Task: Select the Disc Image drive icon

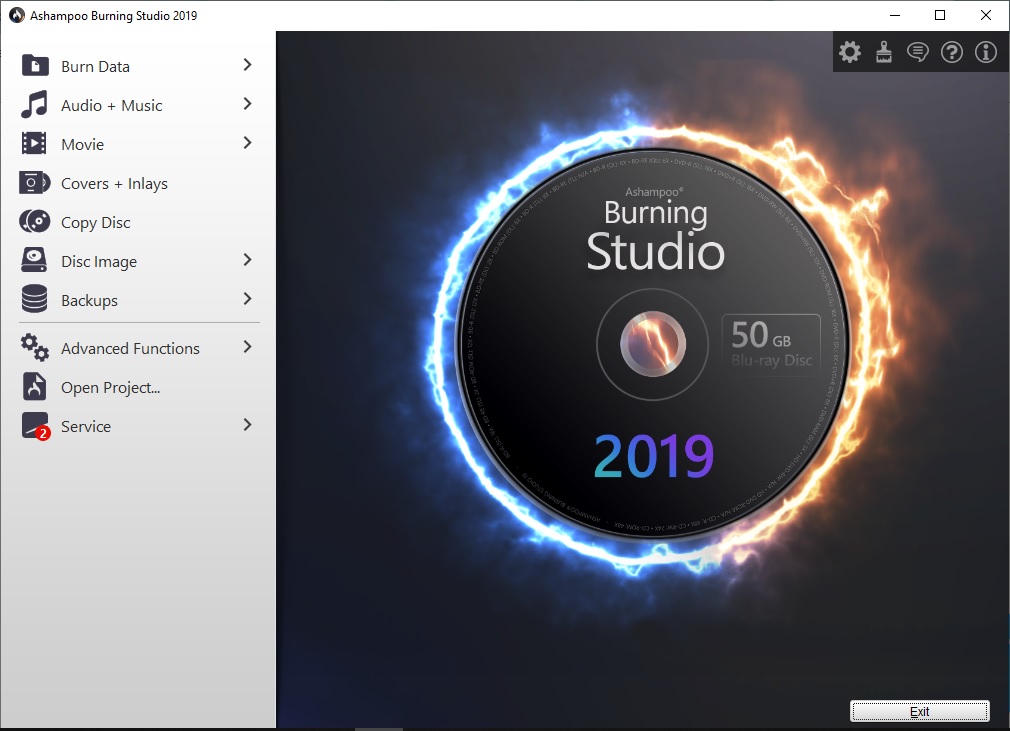Action: click(x=33, y=260)
